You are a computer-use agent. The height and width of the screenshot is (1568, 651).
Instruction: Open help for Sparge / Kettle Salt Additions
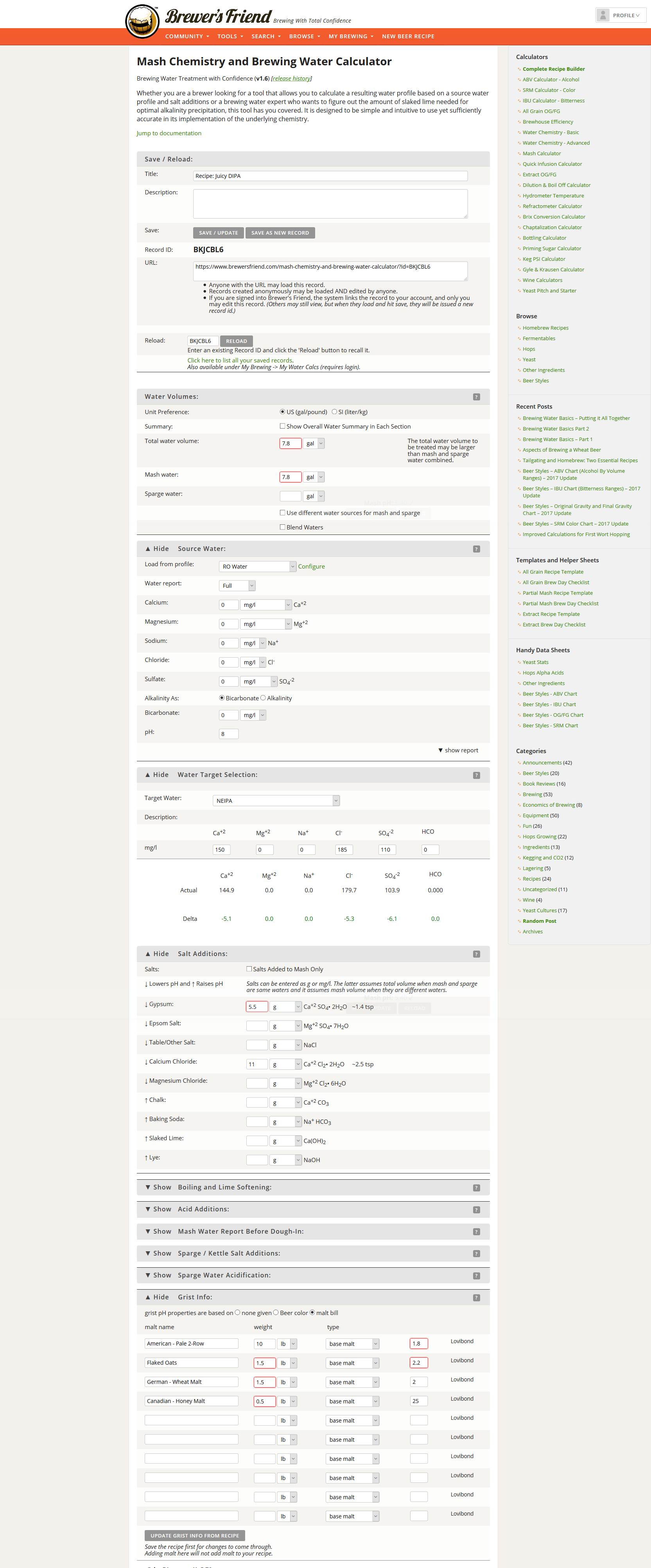coord(476,1253)
